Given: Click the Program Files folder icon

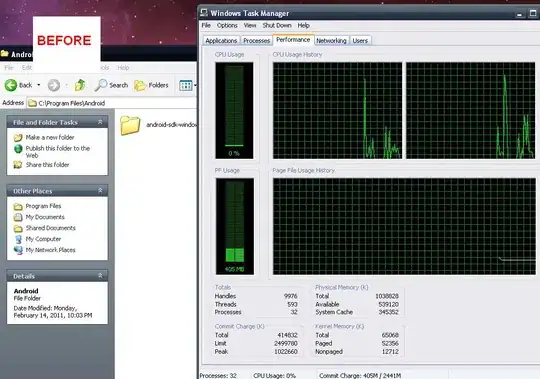Looking at the screenshot, I should point(18,207).
